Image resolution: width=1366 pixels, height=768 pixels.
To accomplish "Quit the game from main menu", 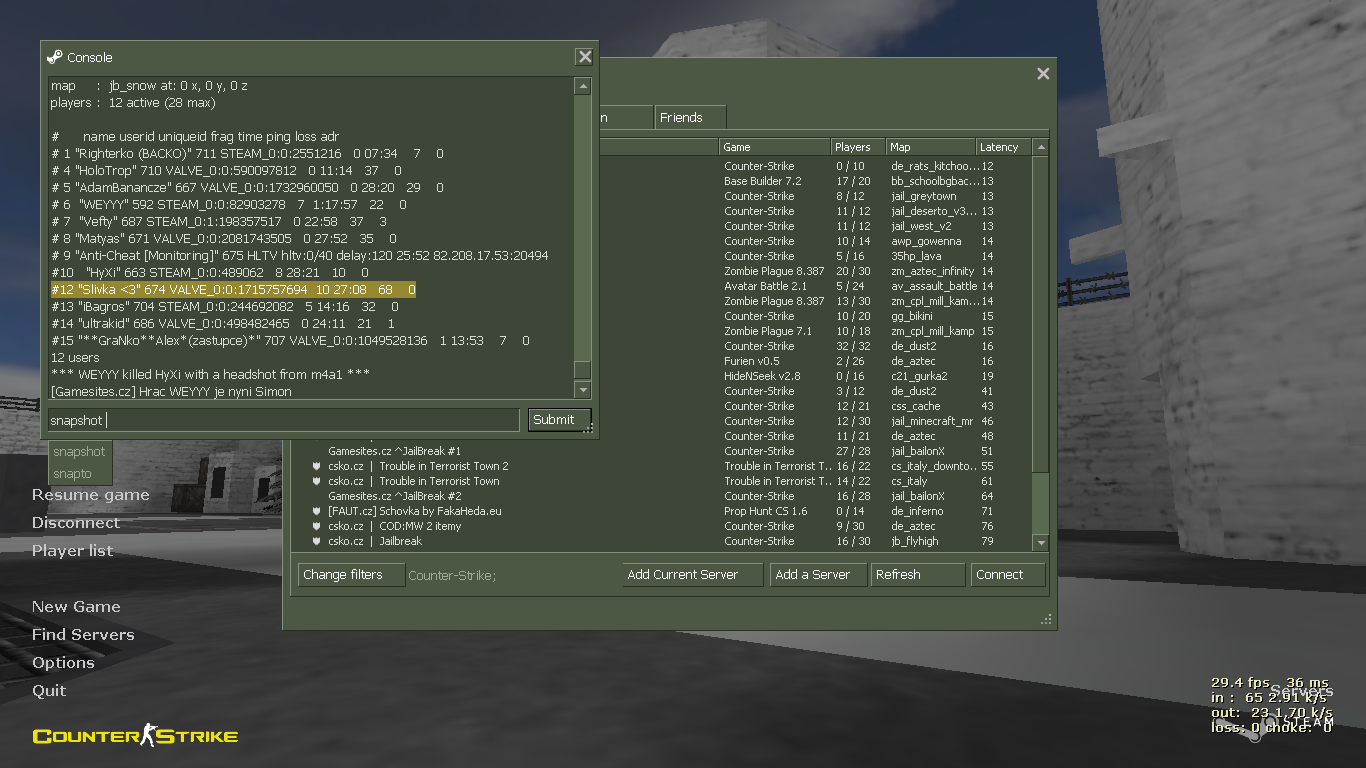I will tap(49, 691).
